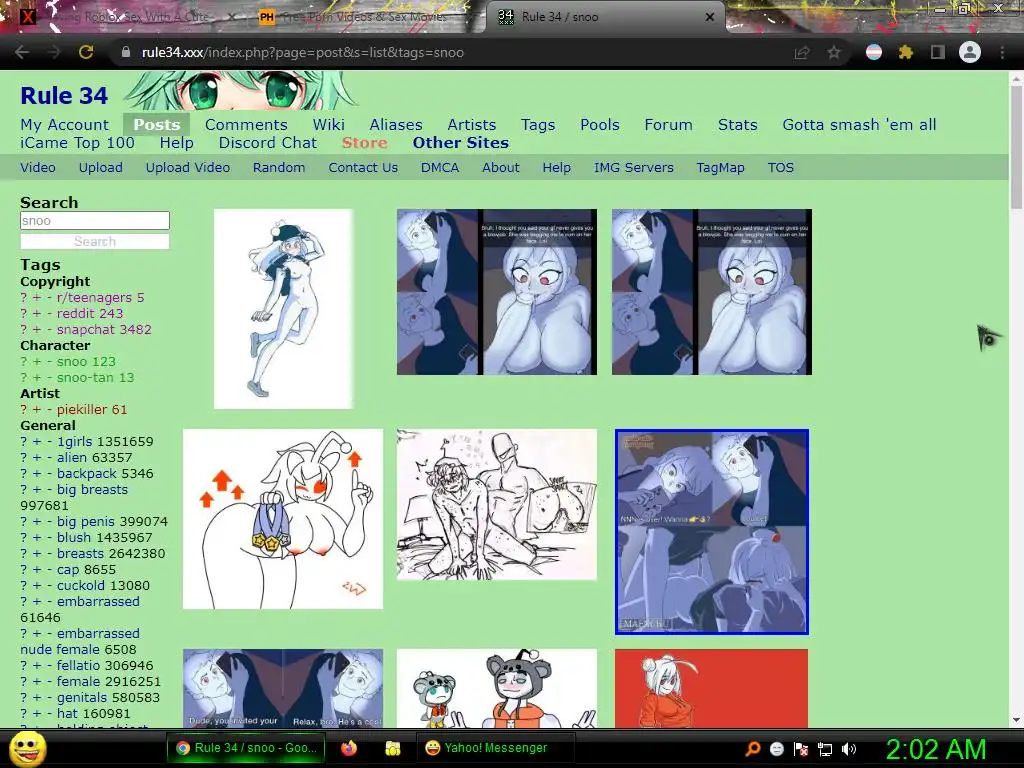
Task: Switch to the first tab with X favicon
Action: [x=128, y=17]
